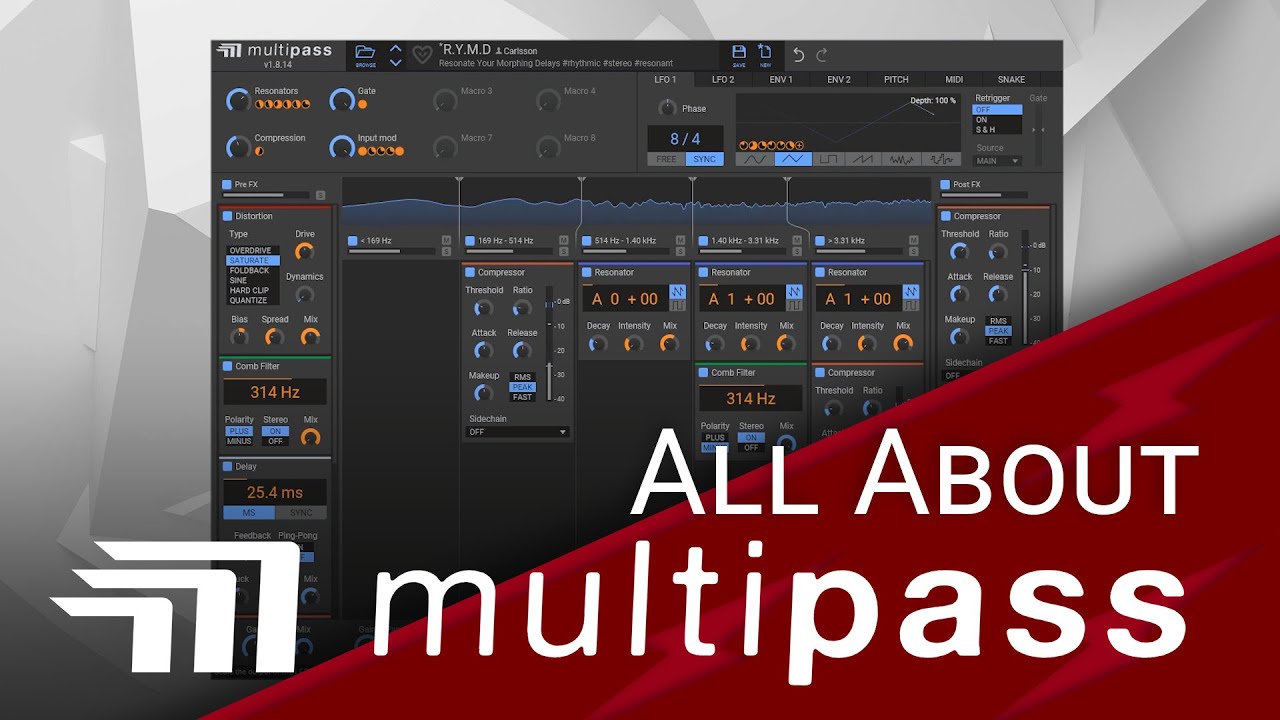Set LFO rate mode to FREE
This screenshot has width=1280, height=720.
666,159
